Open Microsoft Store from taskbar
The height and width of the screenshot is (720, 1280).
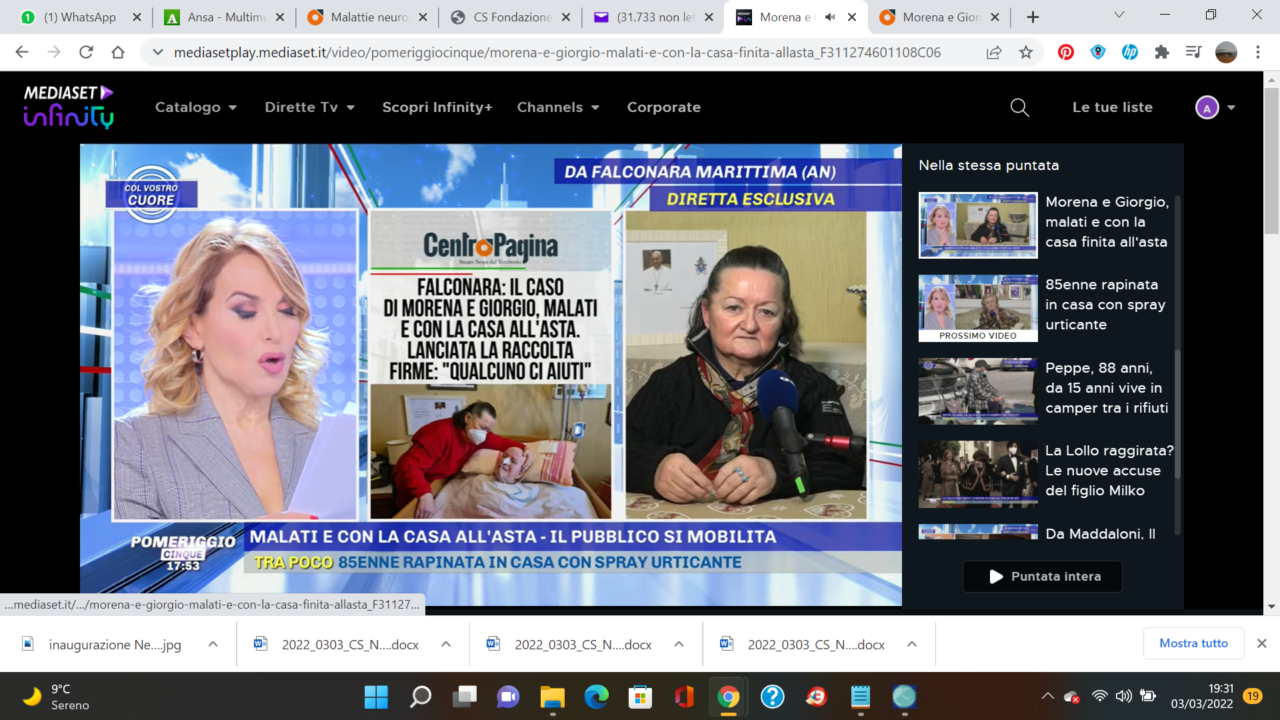(640, 696)
